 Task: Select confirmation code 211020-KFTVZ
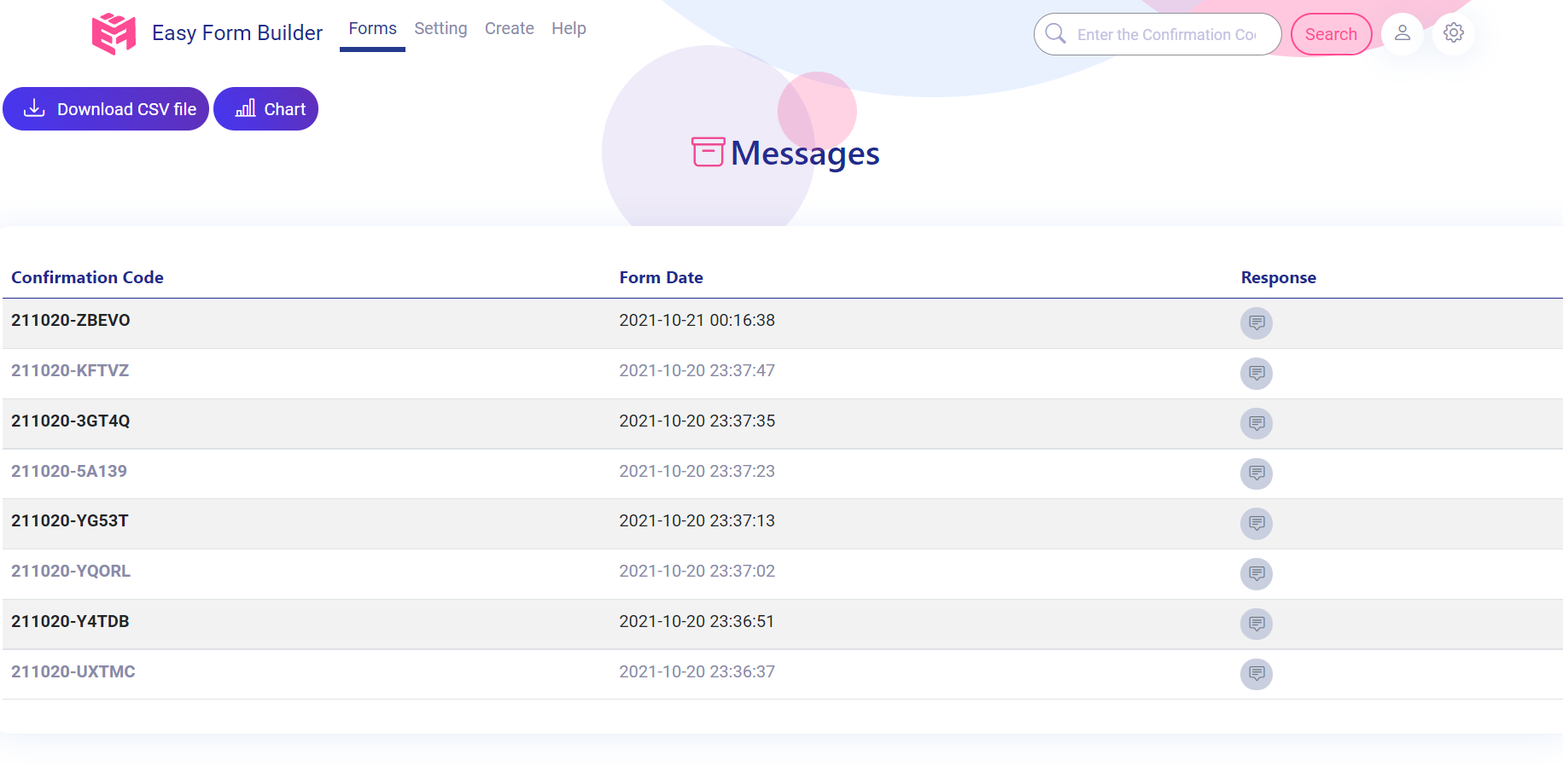70,371
